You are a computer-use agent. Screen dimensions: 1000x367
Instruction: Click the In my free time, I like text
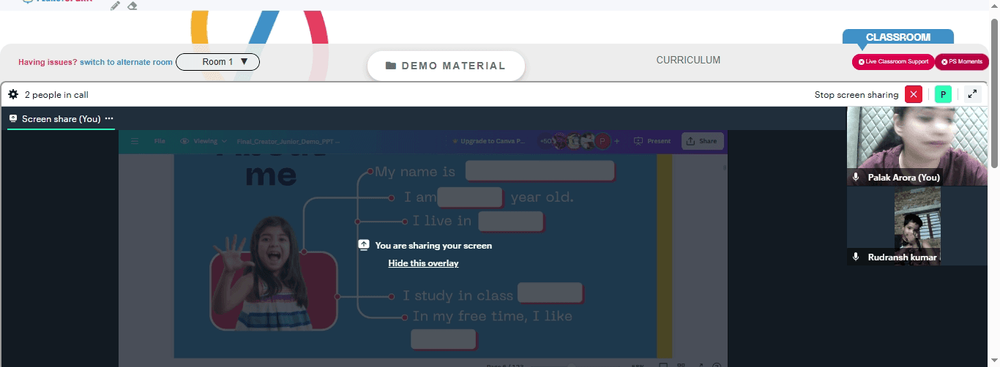(x=492, y=316)
